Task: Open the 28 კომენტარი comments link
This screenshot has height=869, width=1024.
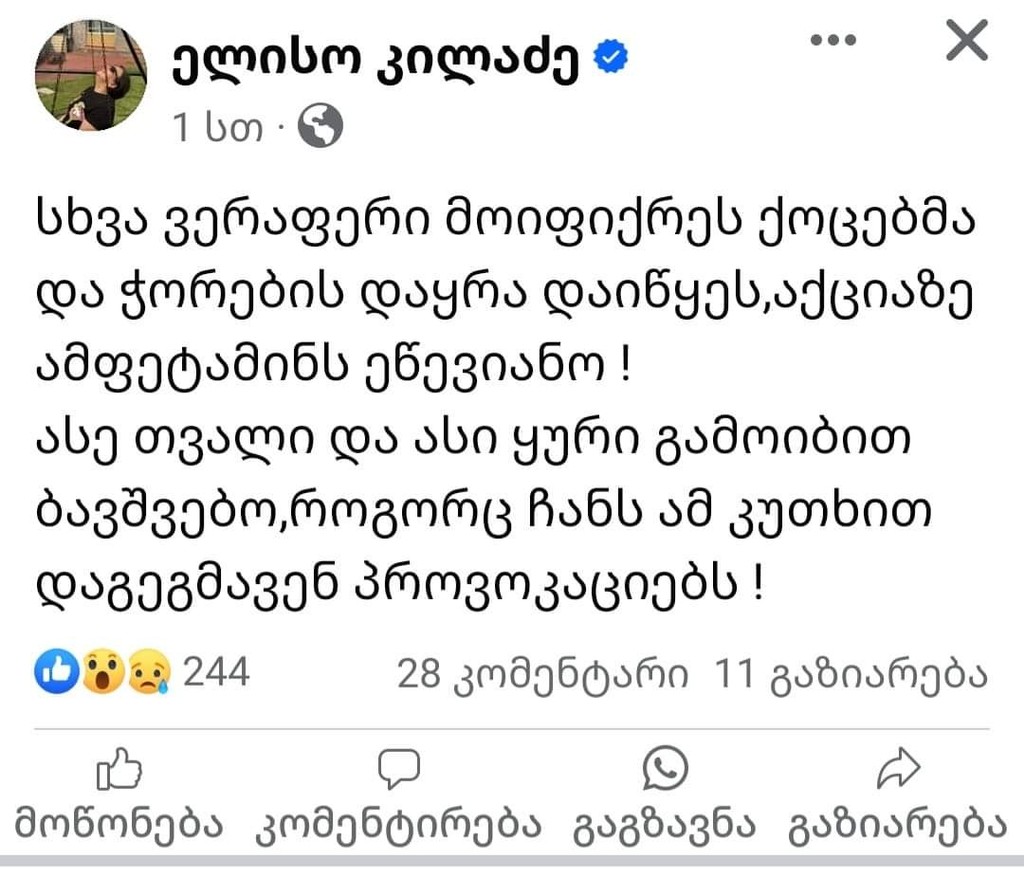Action: coord(542,675)
